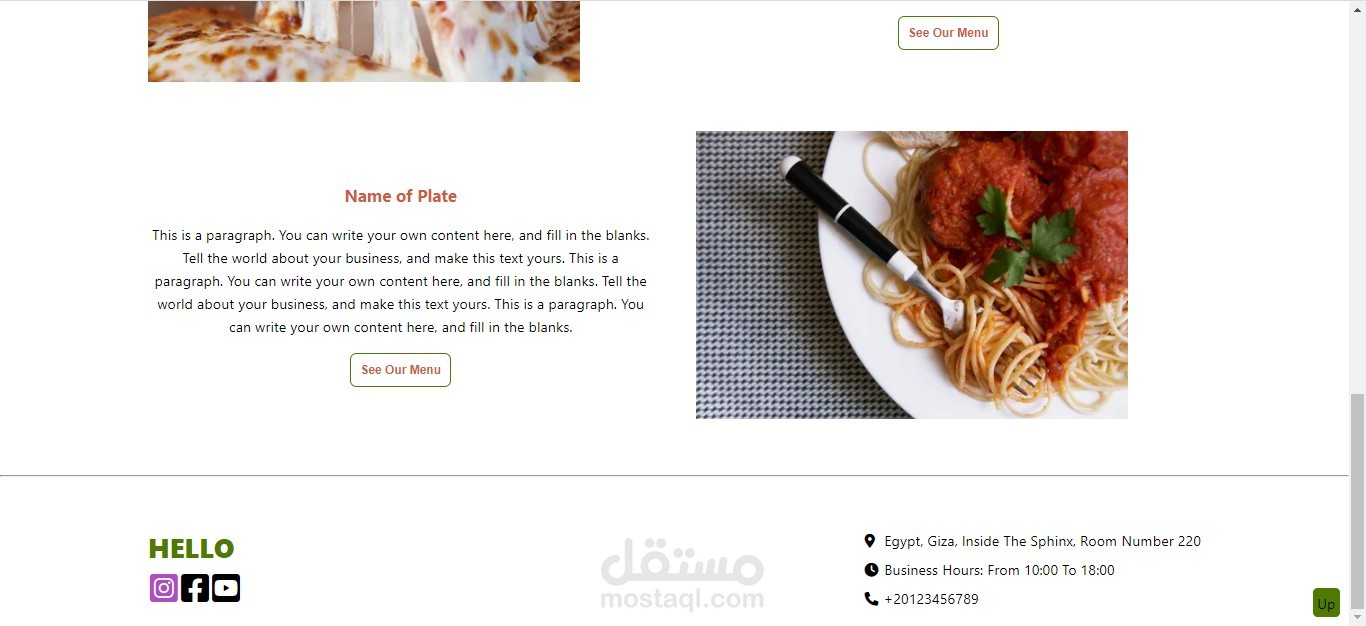Viewport: 1366px width, 626px height.
Task: Open the Facebook social icon
Action: [x=195, y=588]
